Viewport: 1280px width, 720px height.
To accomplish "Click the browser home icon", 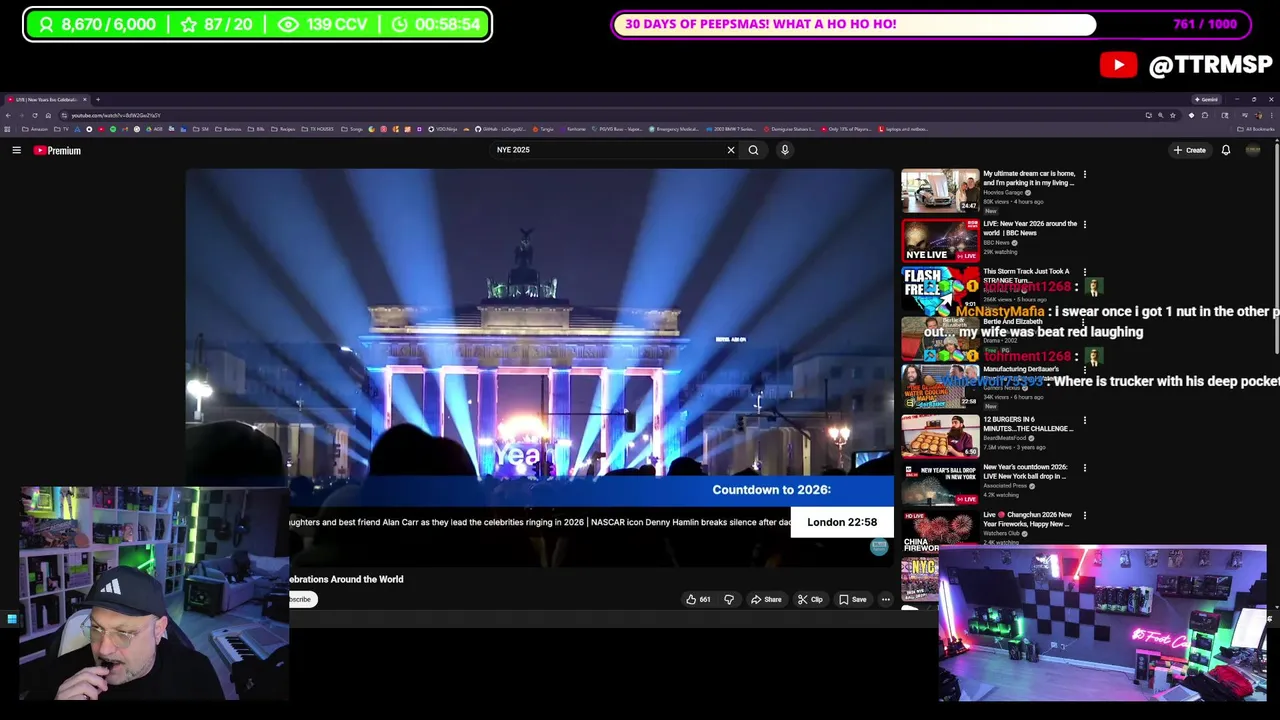I will (48, 115).
